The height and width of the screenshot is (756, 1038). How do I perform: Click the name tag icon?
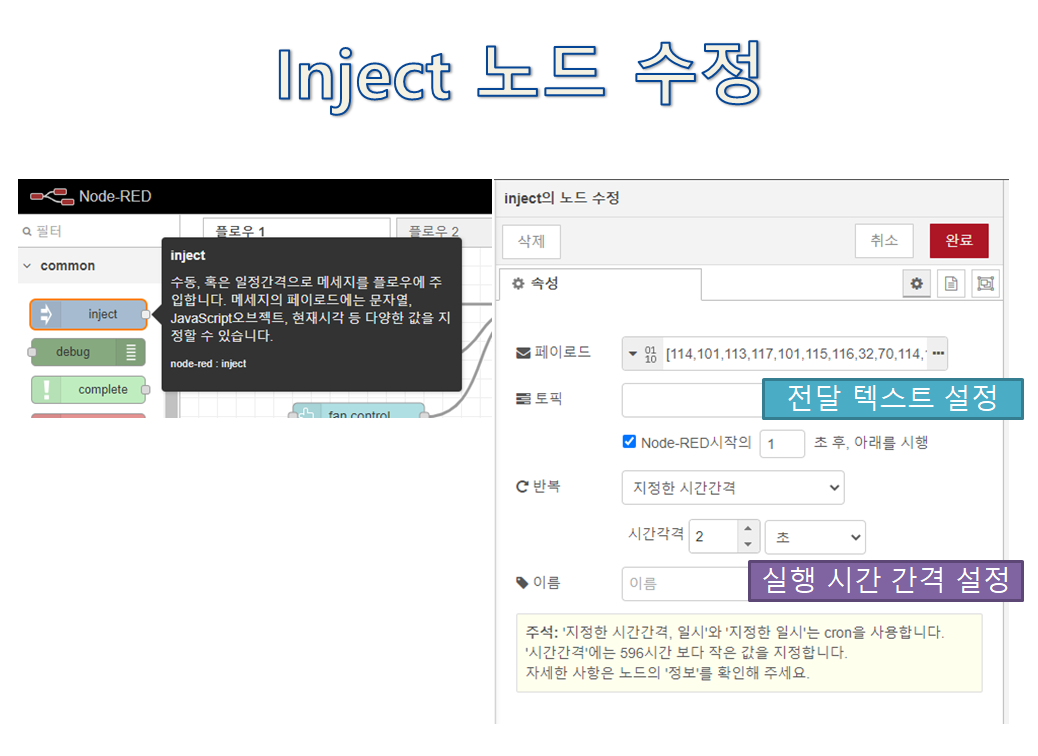point(522,583)
